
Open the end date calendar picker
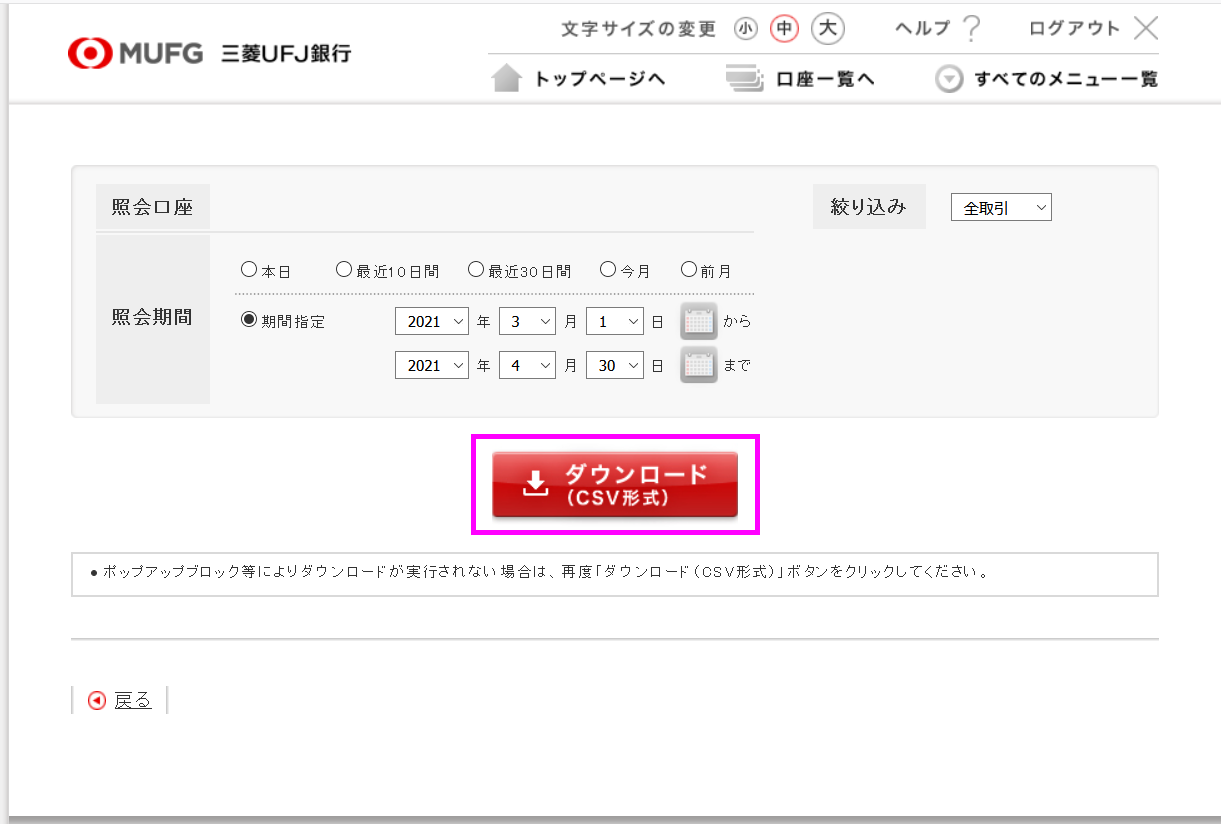[698, 365]
